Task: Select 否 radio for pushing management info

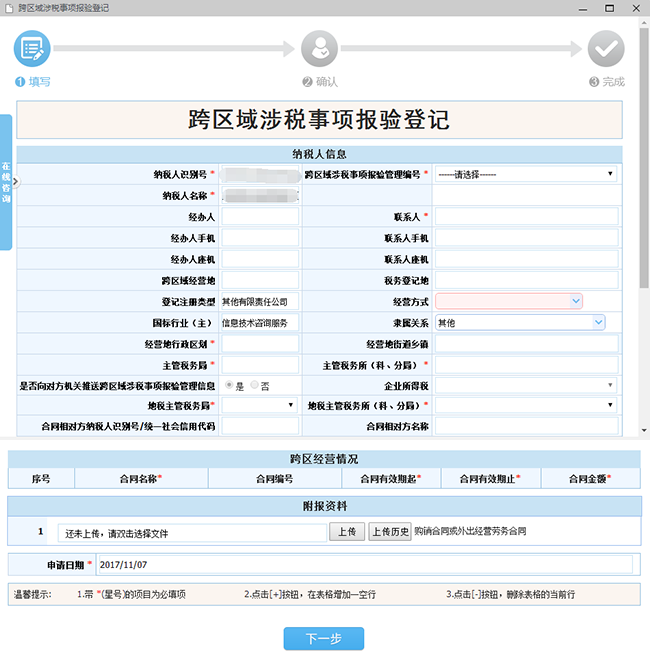Action: [254, 385]
